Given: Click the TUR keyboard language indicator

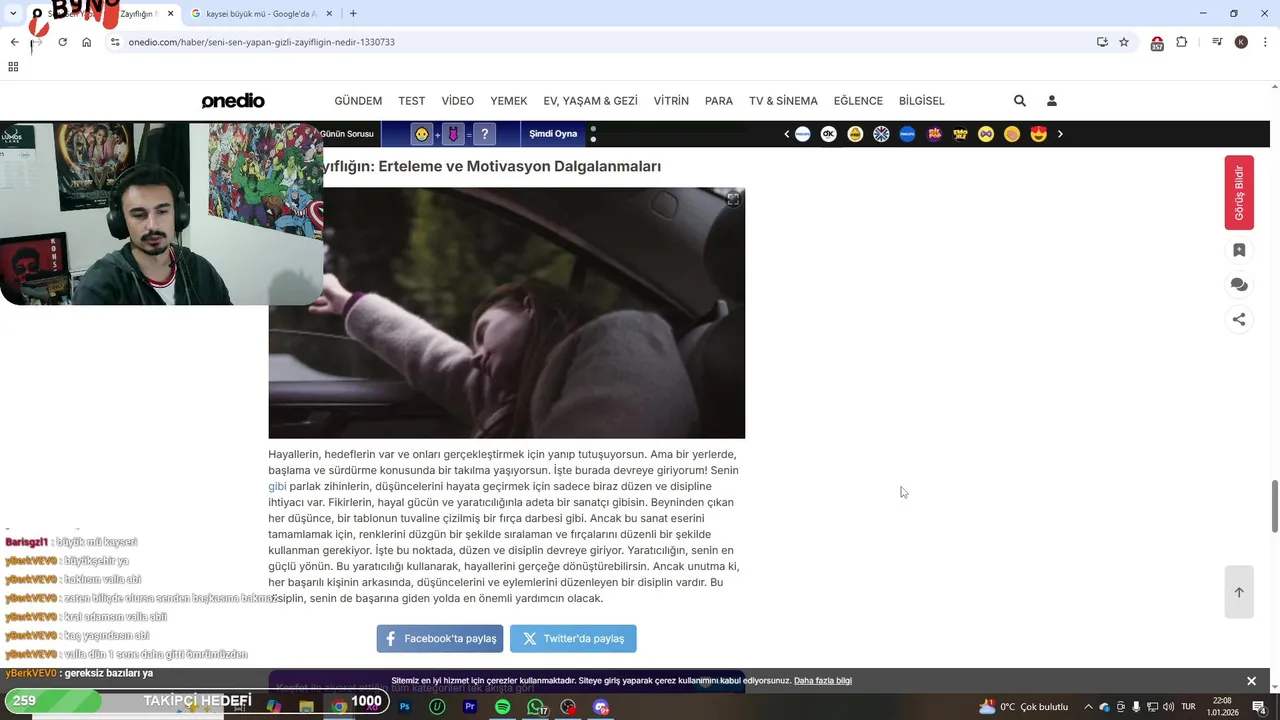Looking at the screenshot, I should coord(1189,707).
